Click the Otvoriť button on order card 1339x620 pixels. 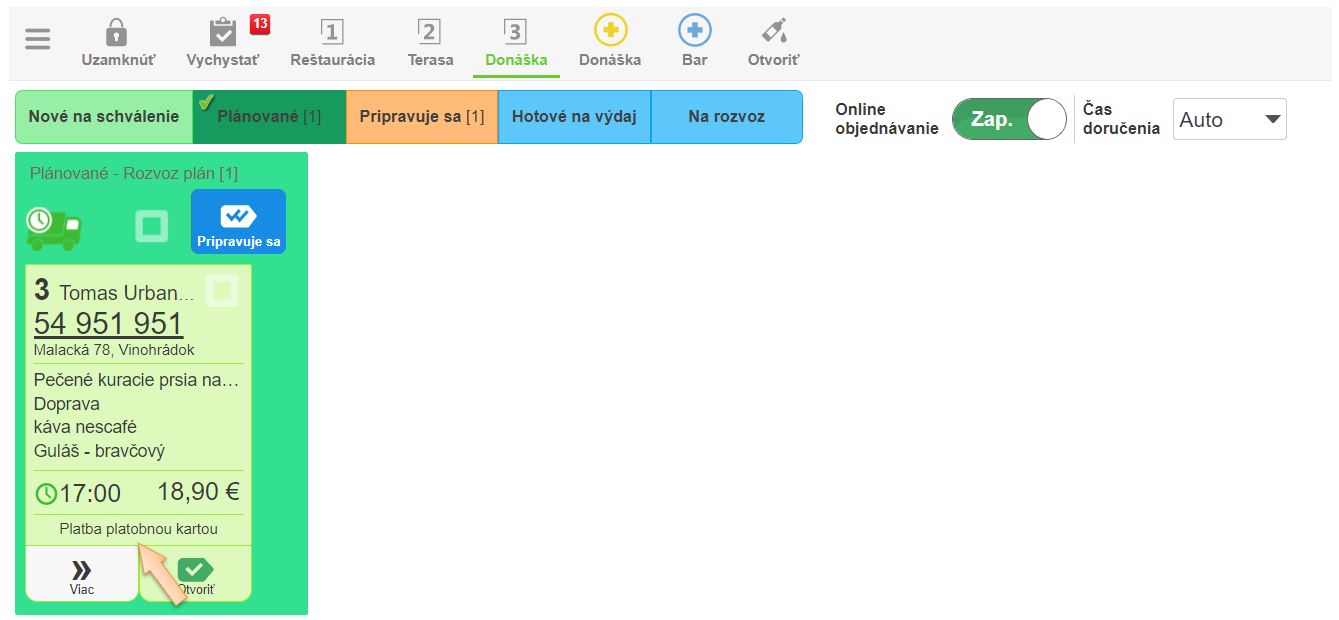196,575
